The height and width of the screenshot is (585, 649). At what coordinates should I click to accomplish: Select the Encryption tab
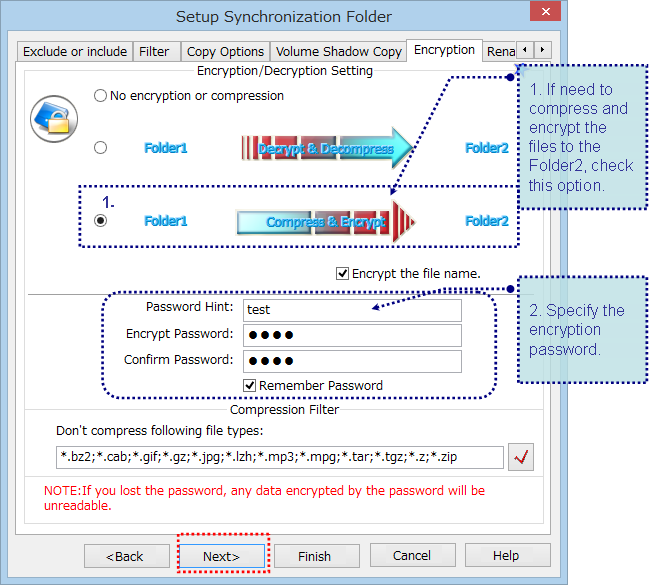(444, 50)
